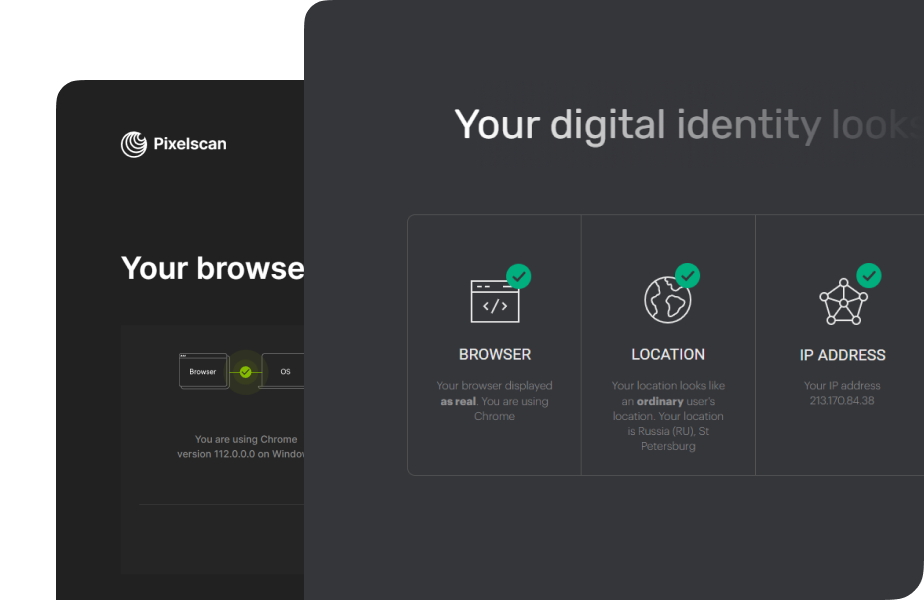Expand the Browser details card
924x600 pixels.
pos(494,345)
